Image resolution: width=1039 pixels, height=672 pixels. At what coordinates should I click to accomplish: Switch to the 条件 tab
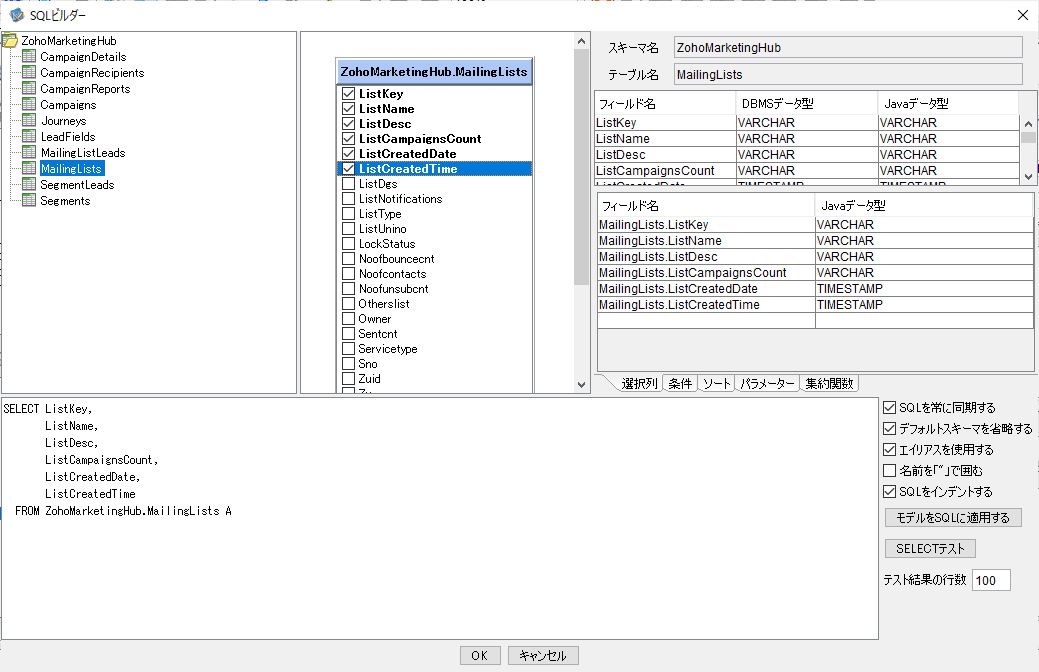pyautogui.click(x=680, y=383)
